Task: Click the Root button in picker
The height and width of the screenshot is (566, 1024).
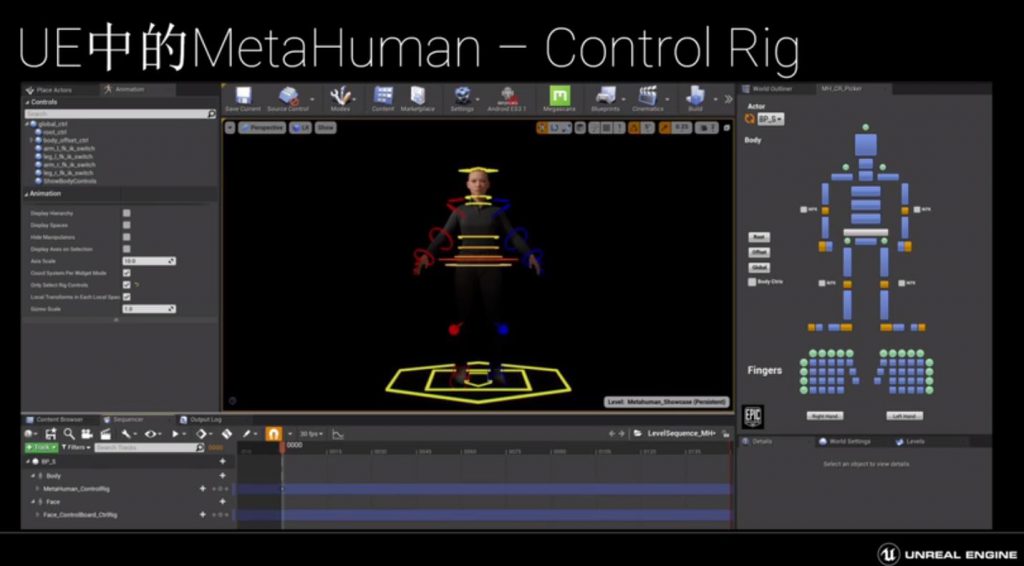Action: pos(758,237)
